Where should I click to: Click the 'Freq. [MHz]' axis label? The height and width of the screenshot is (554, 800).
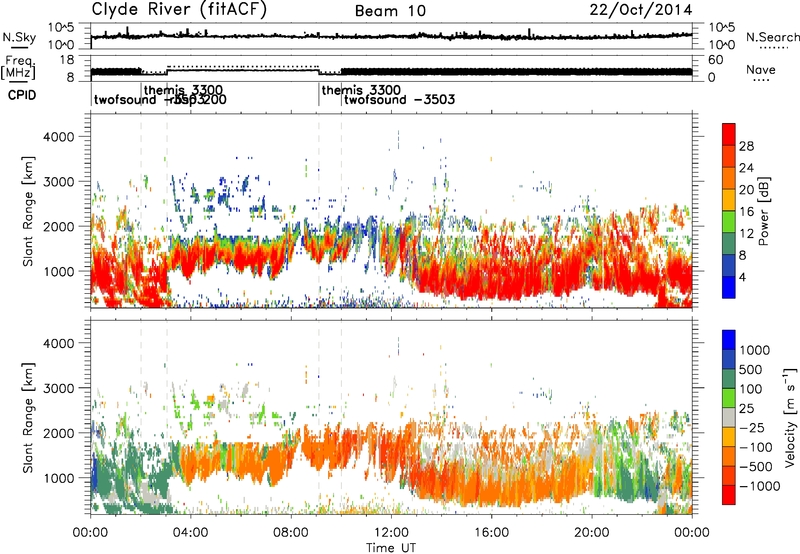(x=18, y=67)
